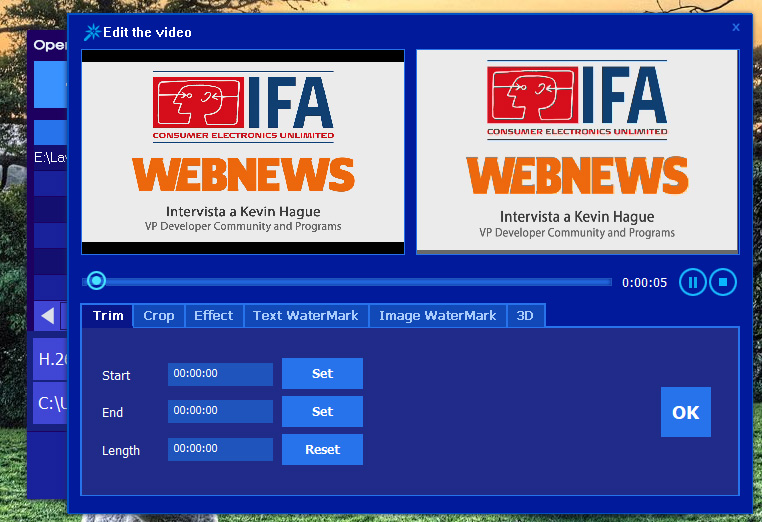Image resolution: width=762 pixels, height=522 pixels.
Task: Pause the video playback
Action: click(692, 282)
